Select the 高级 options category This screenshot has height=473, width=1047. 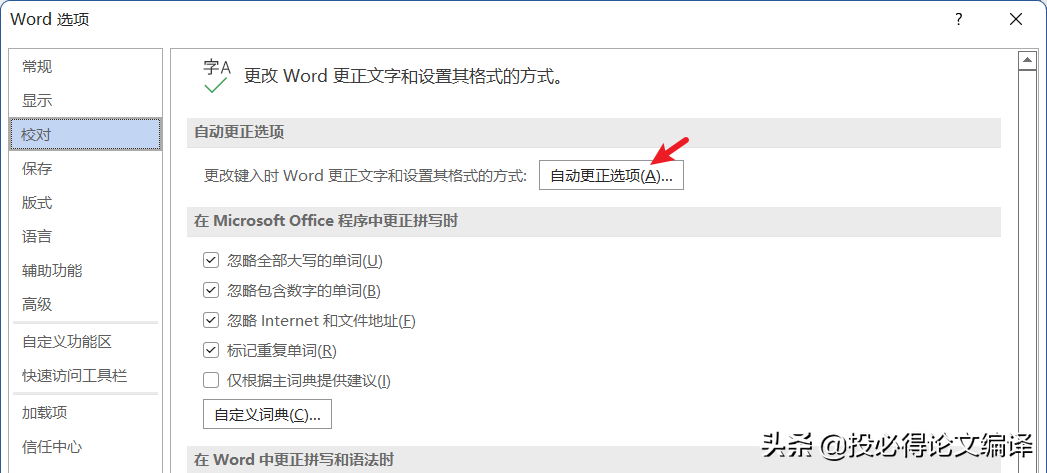point(85,305)
